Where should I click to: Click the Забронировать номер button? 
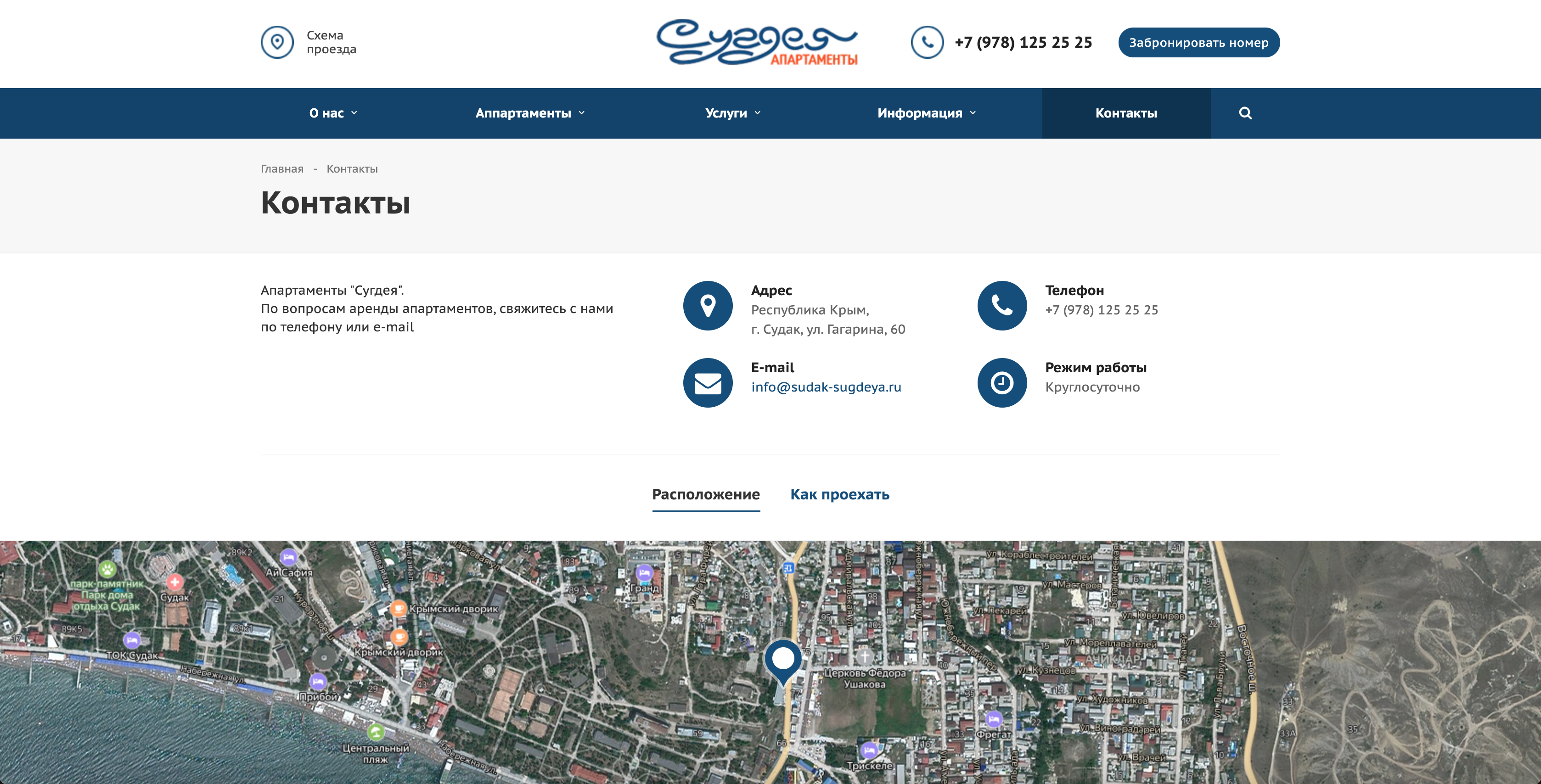point(1199,43)
